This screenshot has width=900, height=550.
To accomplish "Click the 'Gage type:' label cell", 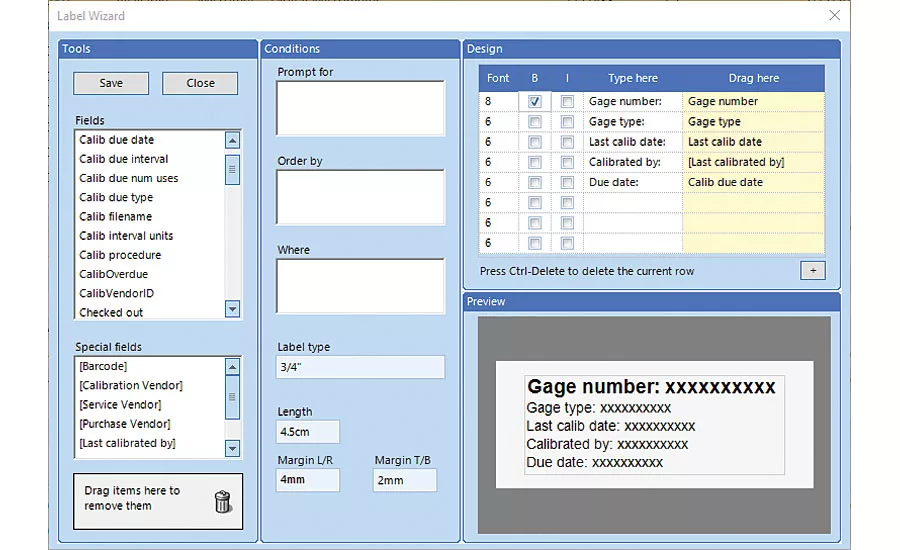I will pyautogui.click(x=633, y=122).
